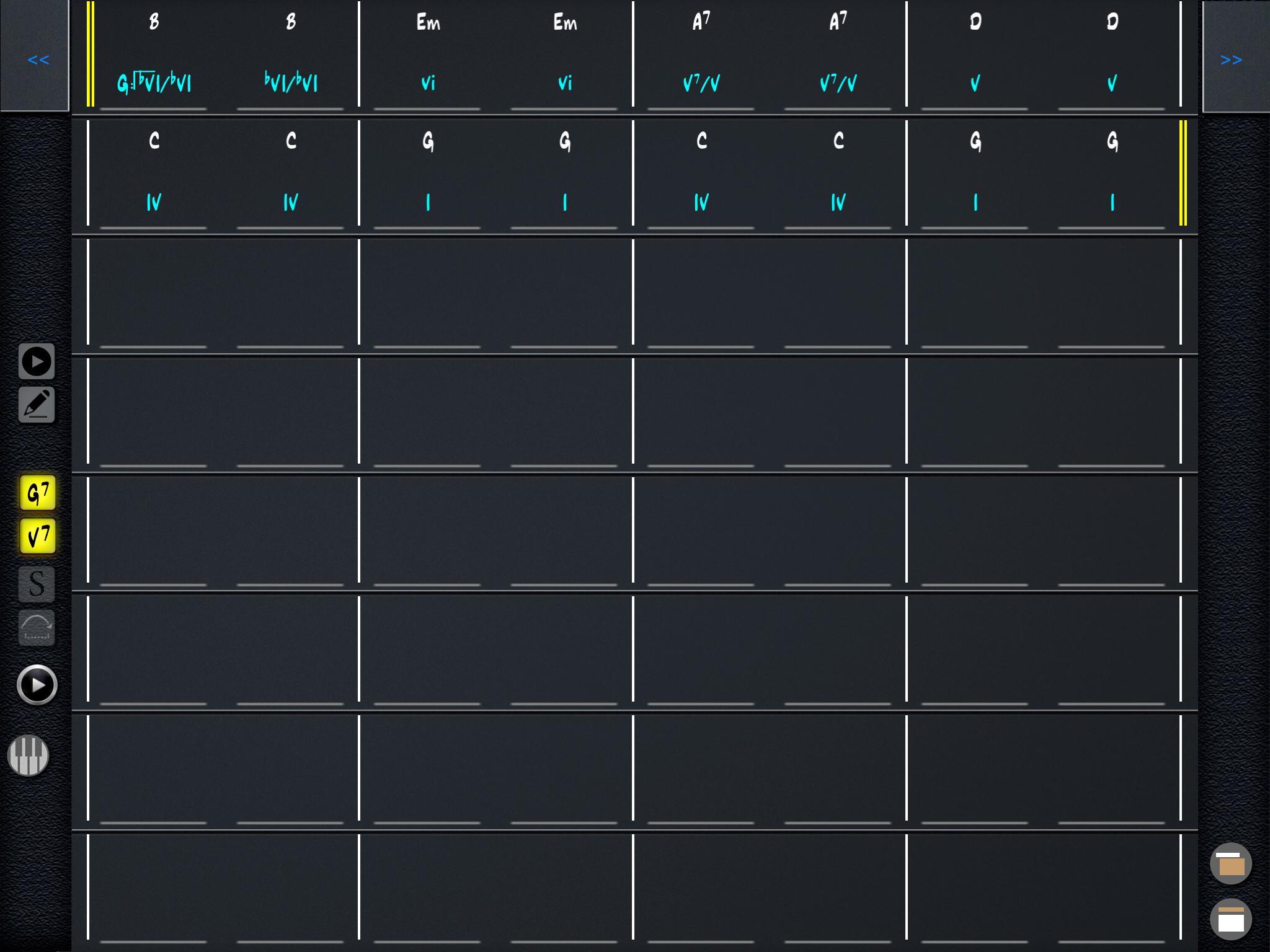Viewport: 1270px width, 952px height.
Task: Select the pencil edit tool
Action: click(x=37, y=405)
